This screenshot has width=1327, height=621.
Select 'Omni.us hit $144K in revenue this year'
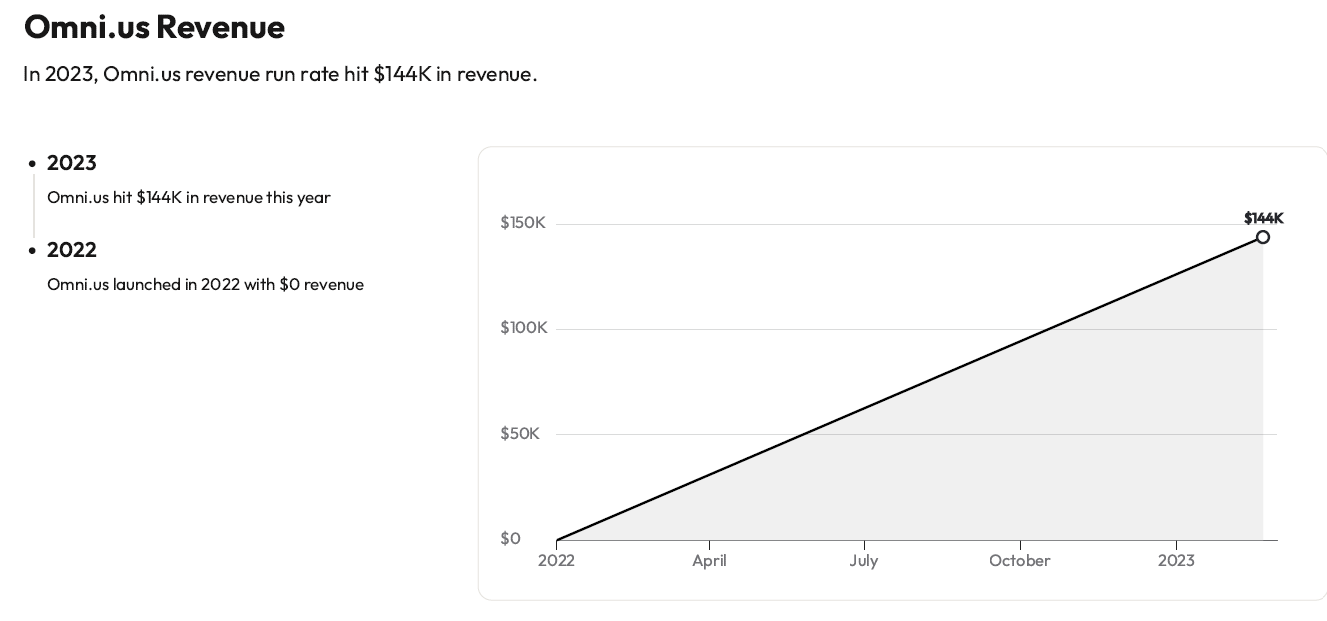[x=189, y=197]
